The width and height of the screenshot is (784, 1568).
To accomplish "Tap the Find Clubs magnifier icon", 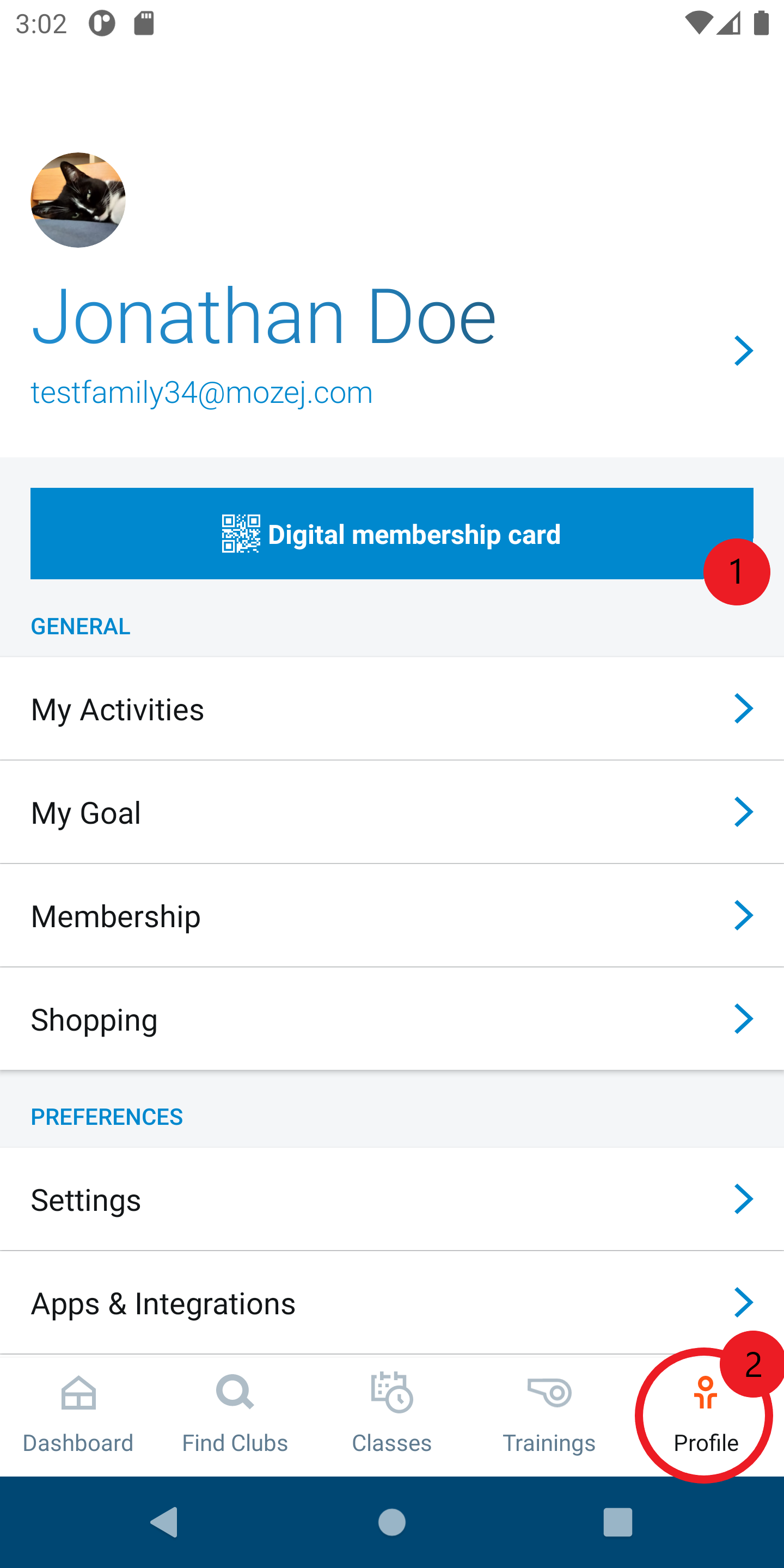I will 234,1393.
